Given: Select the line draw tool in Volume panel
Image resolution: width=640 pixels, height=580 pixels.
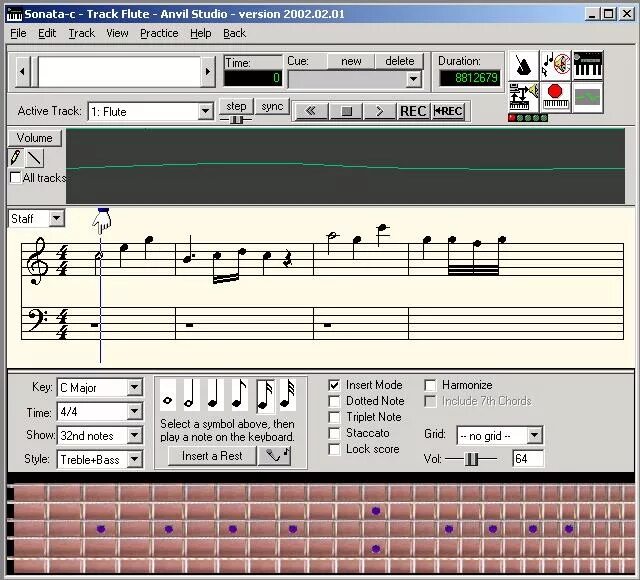Looking at the screenshot, I should (35, 158).
